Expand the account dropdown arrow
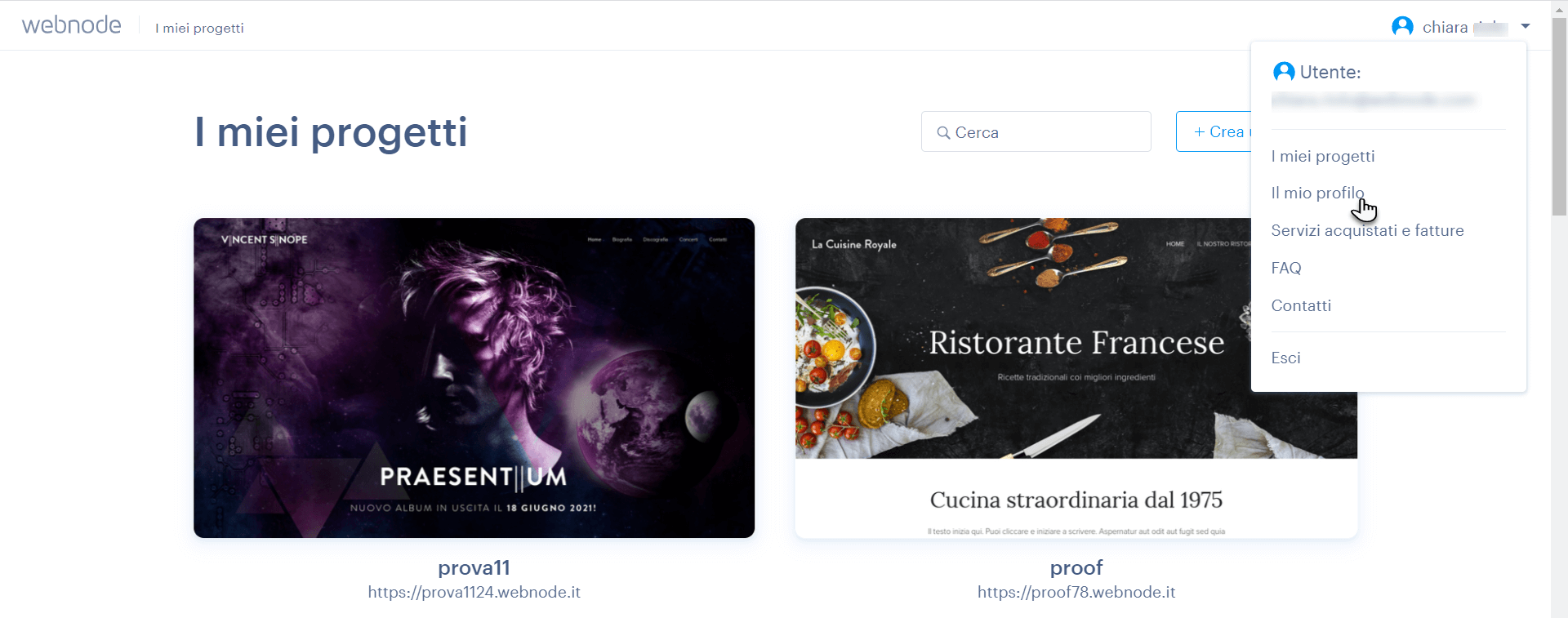Viewport: 1568px width, 618px height. pyautogui.click(x=1525, y=27)
